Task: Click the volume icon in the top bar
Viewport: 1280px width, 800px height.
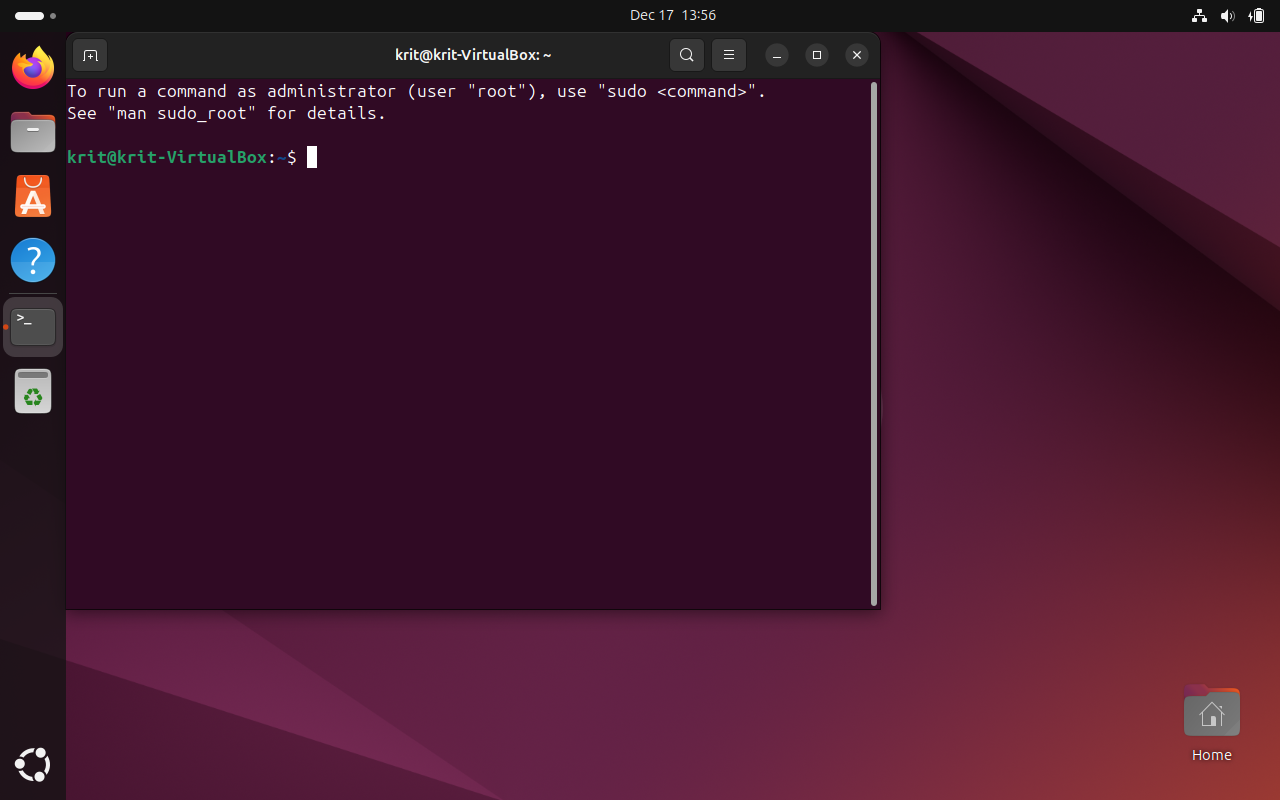Action: pyautogui.click(x=1228, y=16)
